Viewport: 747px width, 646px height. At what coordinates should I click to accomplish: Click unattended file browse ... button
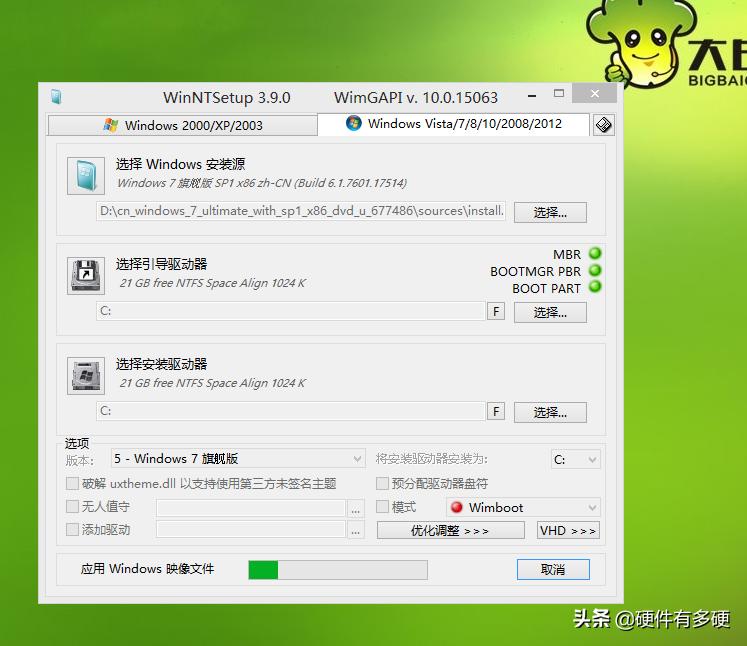[x=355, y=508]
